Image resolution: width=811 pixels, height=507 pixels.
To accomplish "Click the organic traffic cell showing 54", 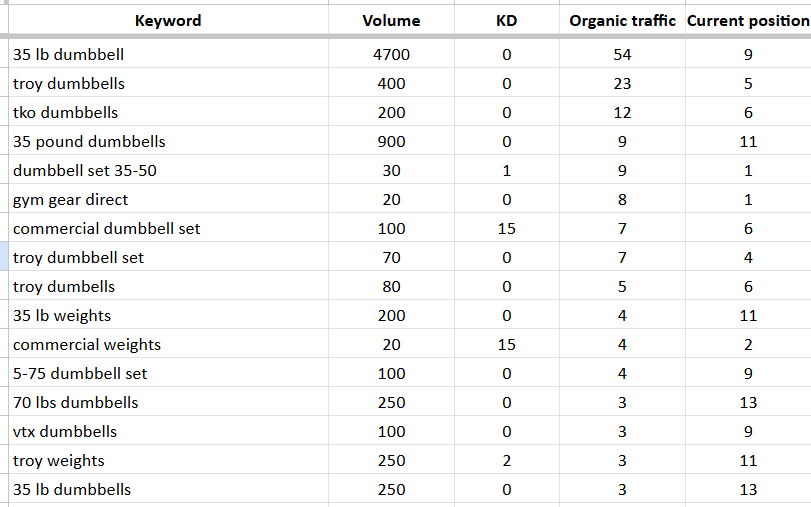I will [x=622, y=54].
